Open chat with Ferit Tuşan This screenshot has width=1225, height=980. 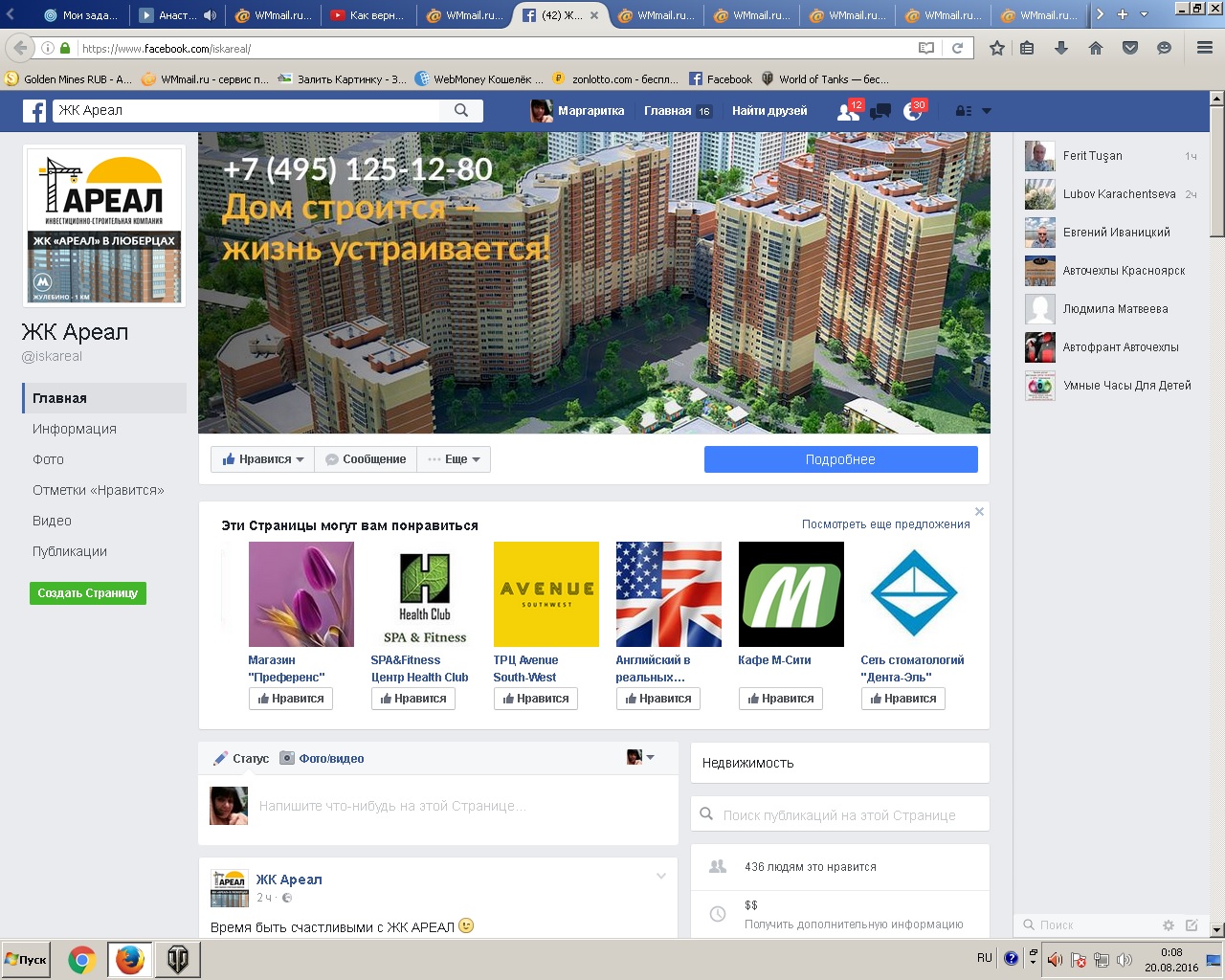click(1111, 156)
